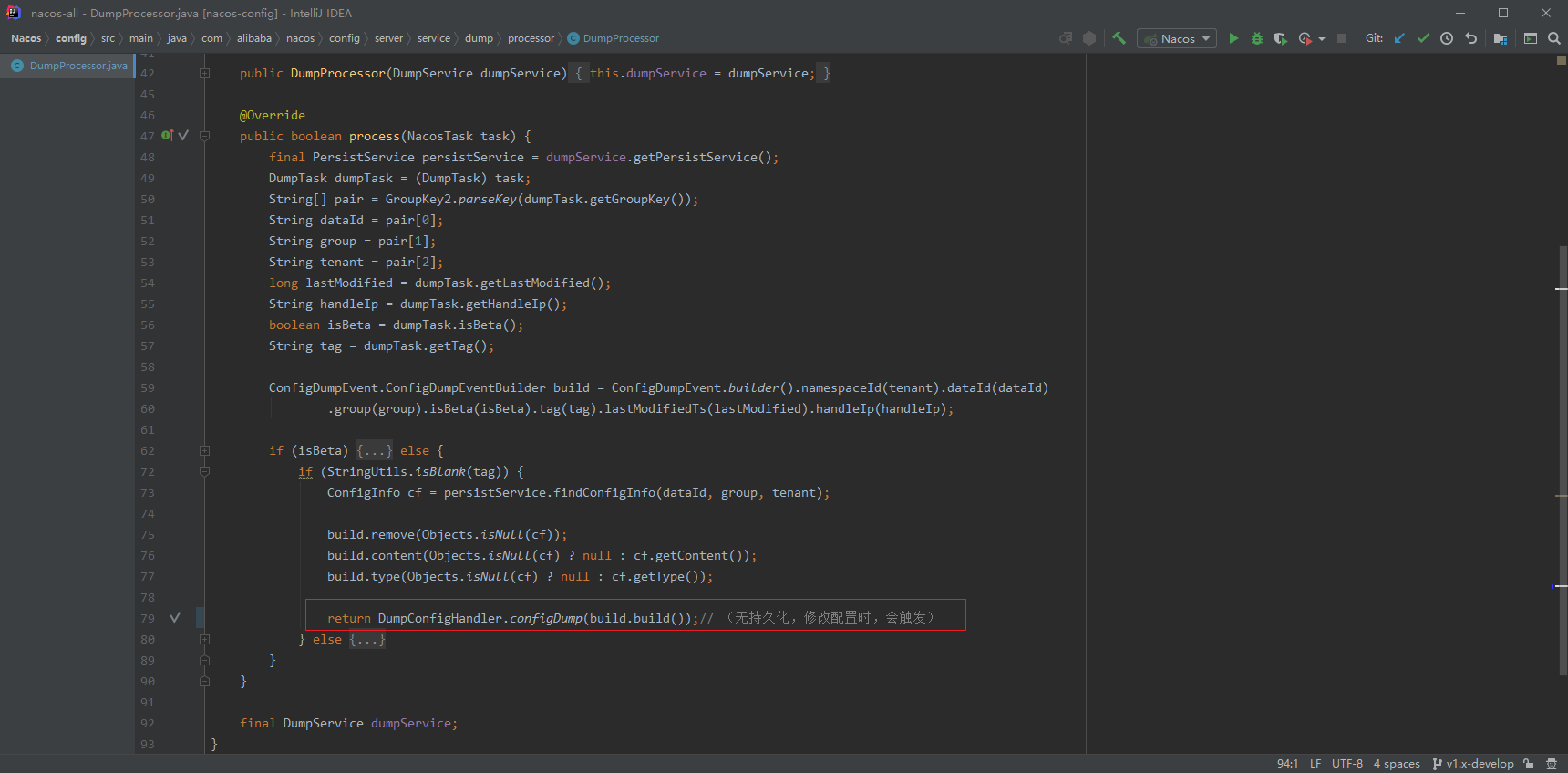Click the IntelliJ IDEA logo in title bar
Image resolution: width=1568 pixels, height=773 pixels.
coord(14,13)
